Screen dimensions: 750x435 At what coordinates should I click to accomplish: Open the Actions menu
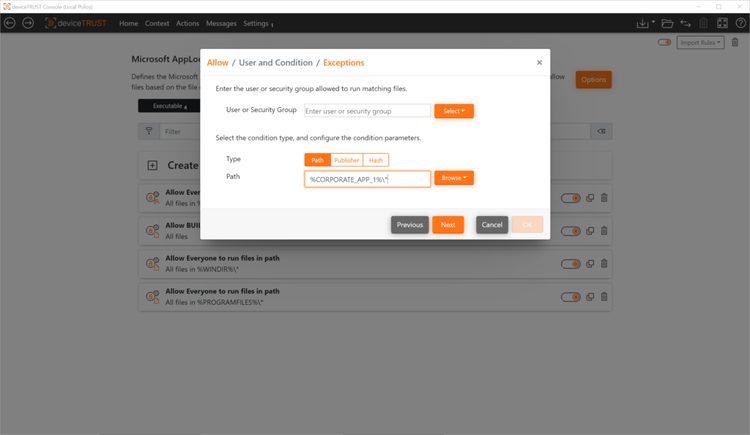(x=188, y=23)
